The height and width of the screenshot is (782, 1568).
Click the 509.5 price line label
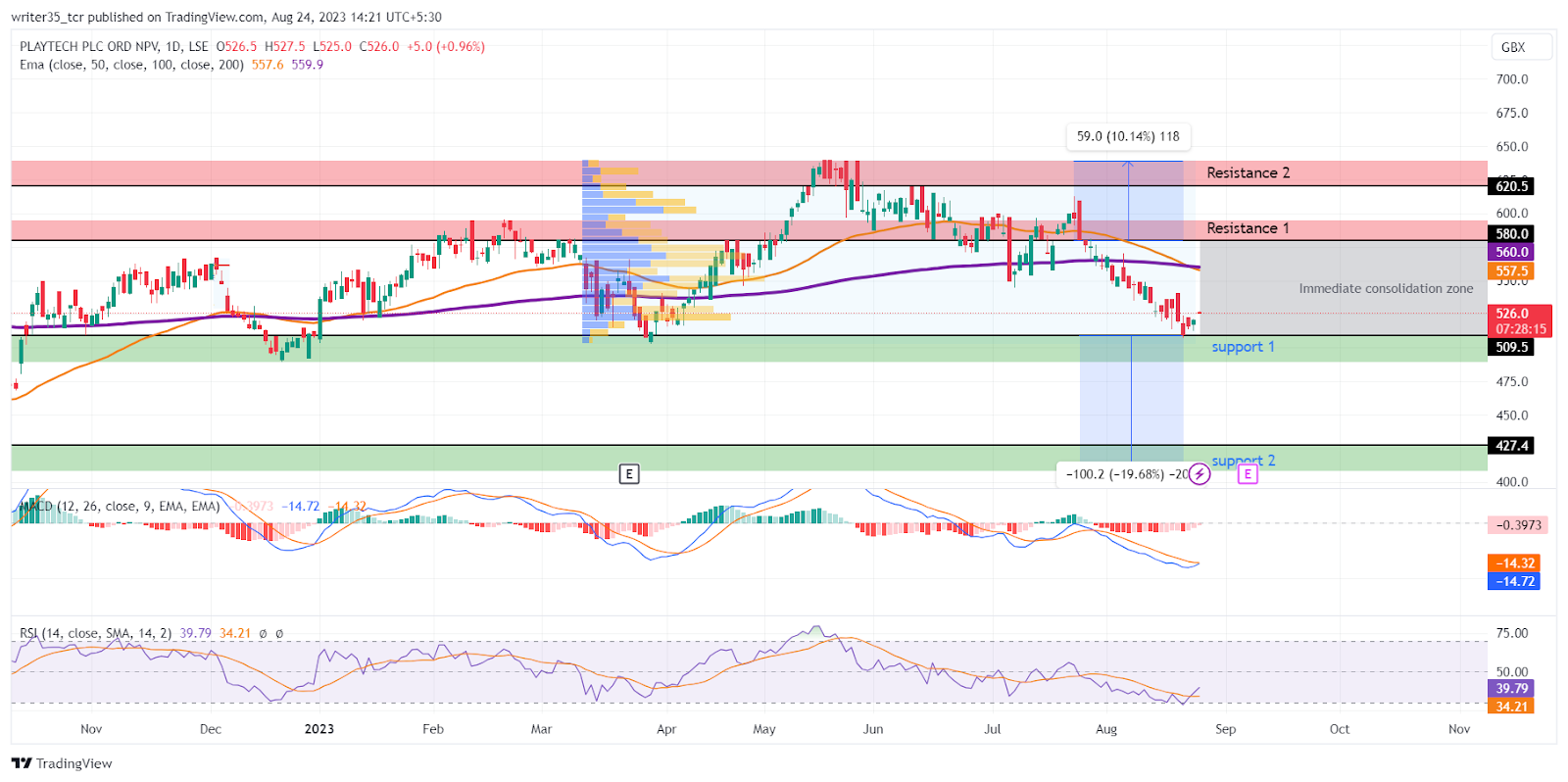[1511, 347]
